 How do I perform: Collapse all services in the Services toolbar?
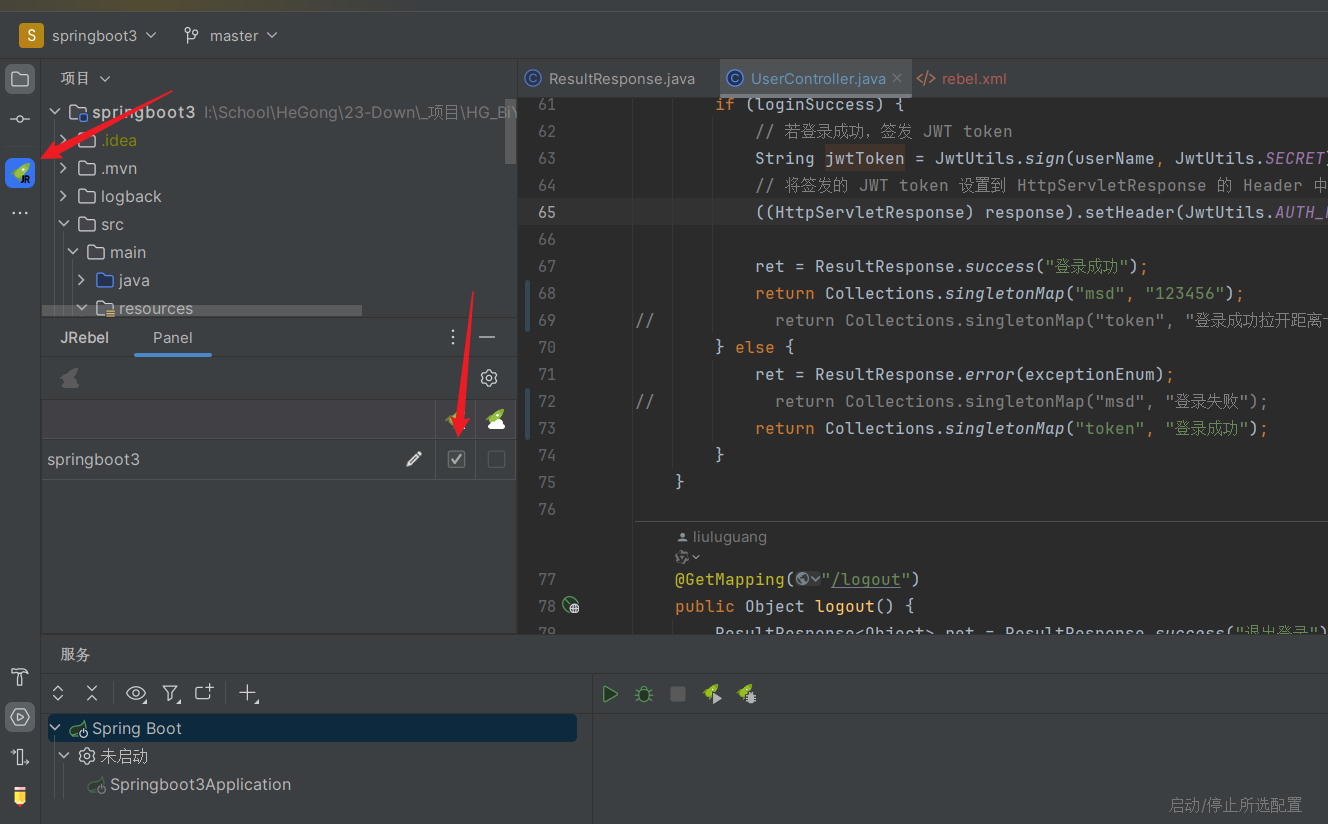92,693
